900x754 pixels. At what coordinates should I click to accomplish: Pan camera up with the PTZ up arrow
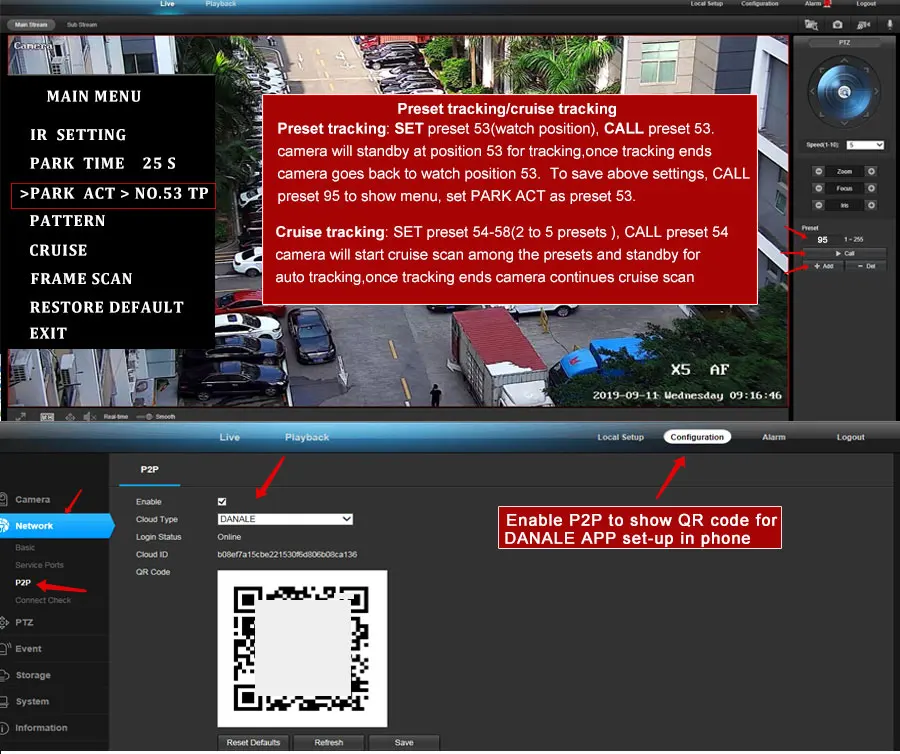point(844,60)
